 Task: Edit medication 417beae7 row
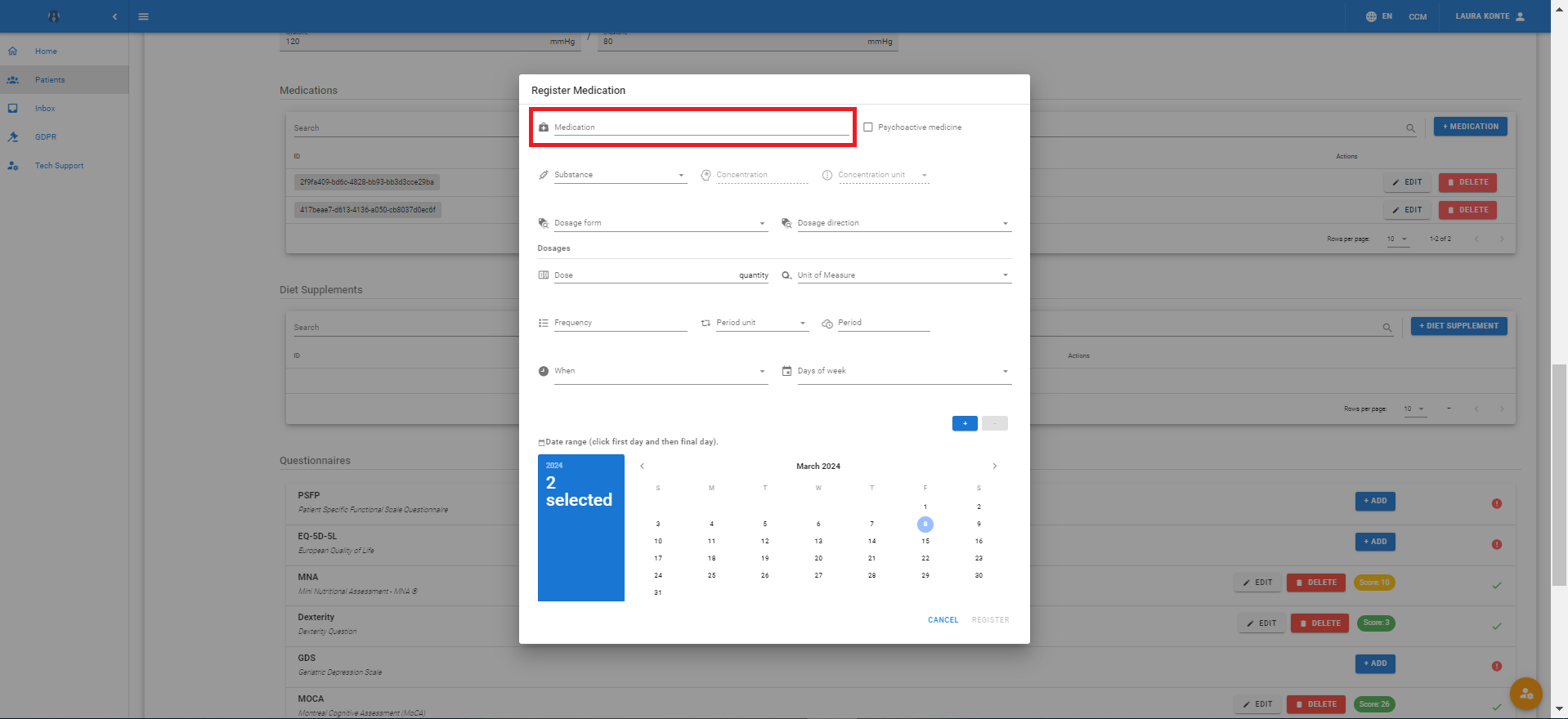(1407, 210)
